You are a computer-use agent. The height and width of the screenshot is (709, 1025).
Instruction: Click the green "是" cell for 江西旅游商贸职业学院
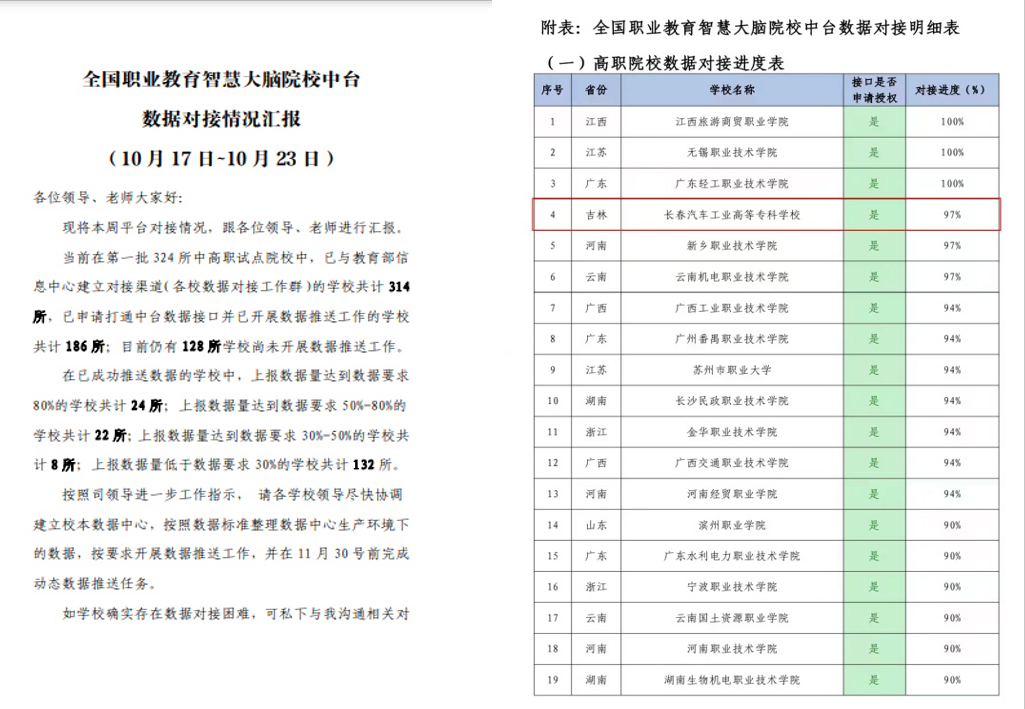pyautogui.click(x=874, y=122)
